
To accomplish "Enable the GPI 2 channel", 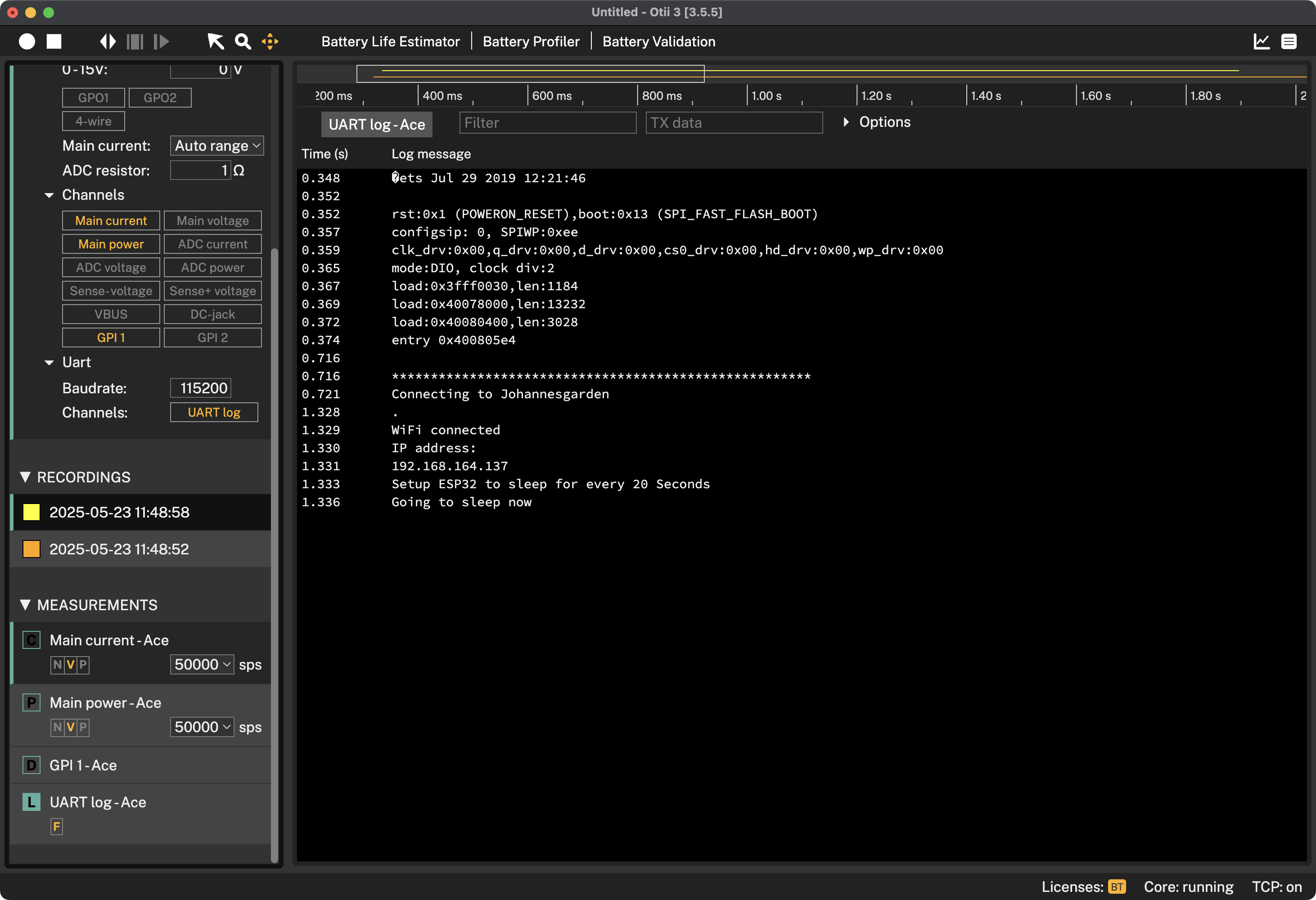I will click(213, 337).
